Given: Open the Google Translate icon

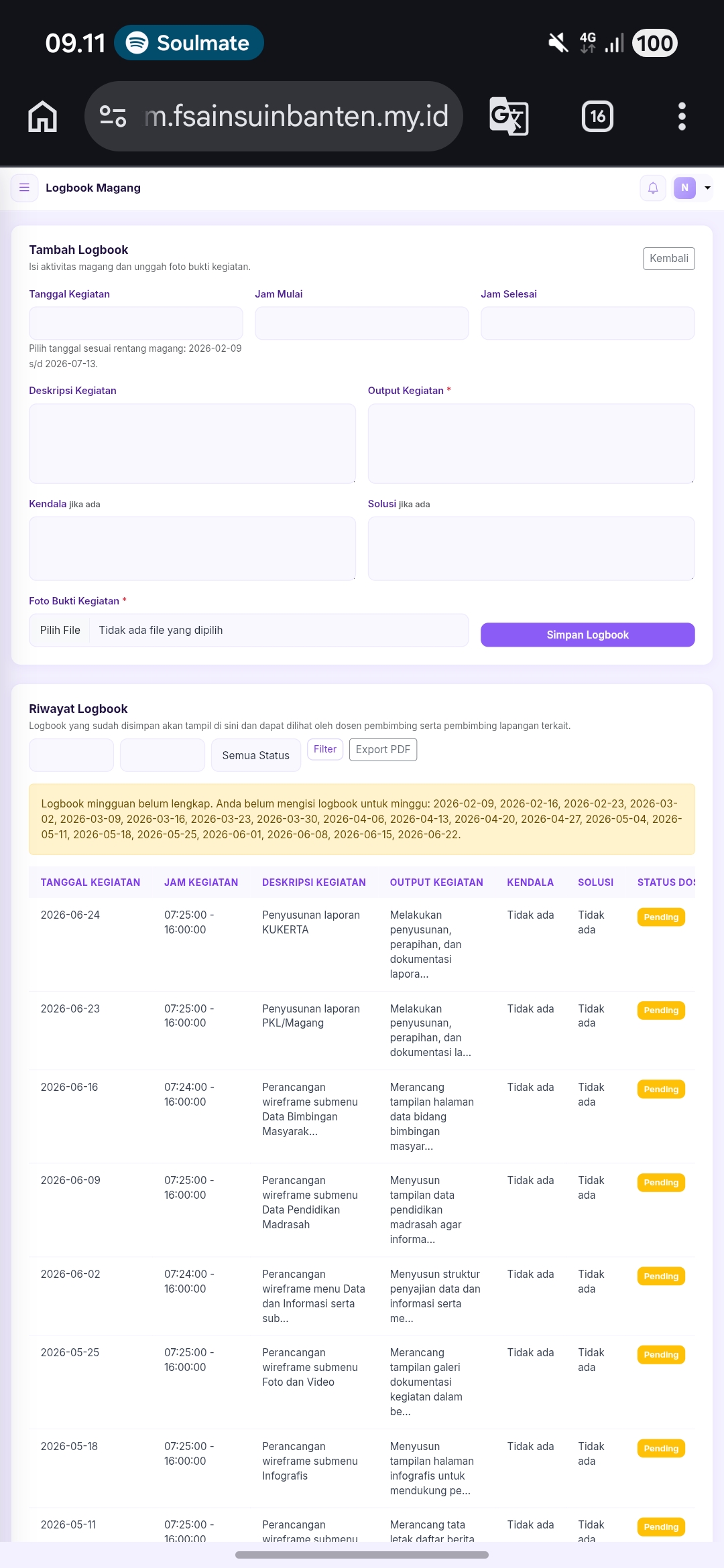Looking at the screenshot, I should click(x=509, y=117).
